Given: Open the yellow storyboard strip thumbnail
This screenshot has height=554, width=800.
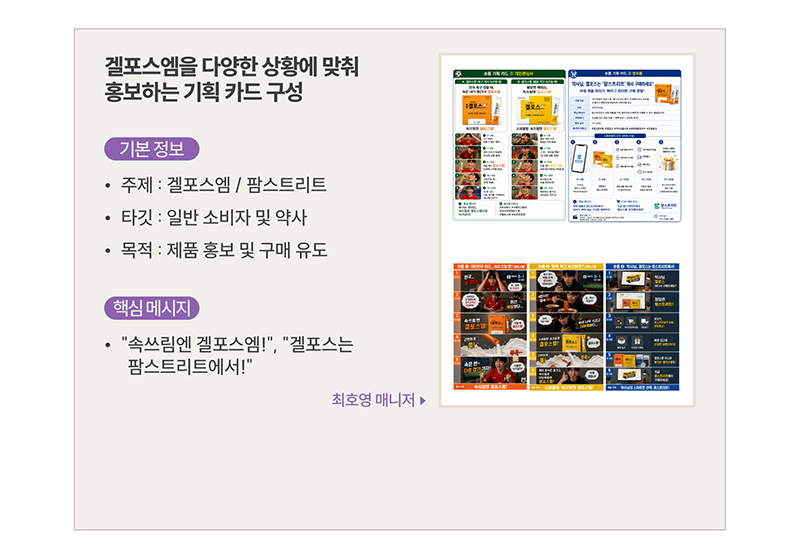Looking at the screenshot, I should (566, 327).
